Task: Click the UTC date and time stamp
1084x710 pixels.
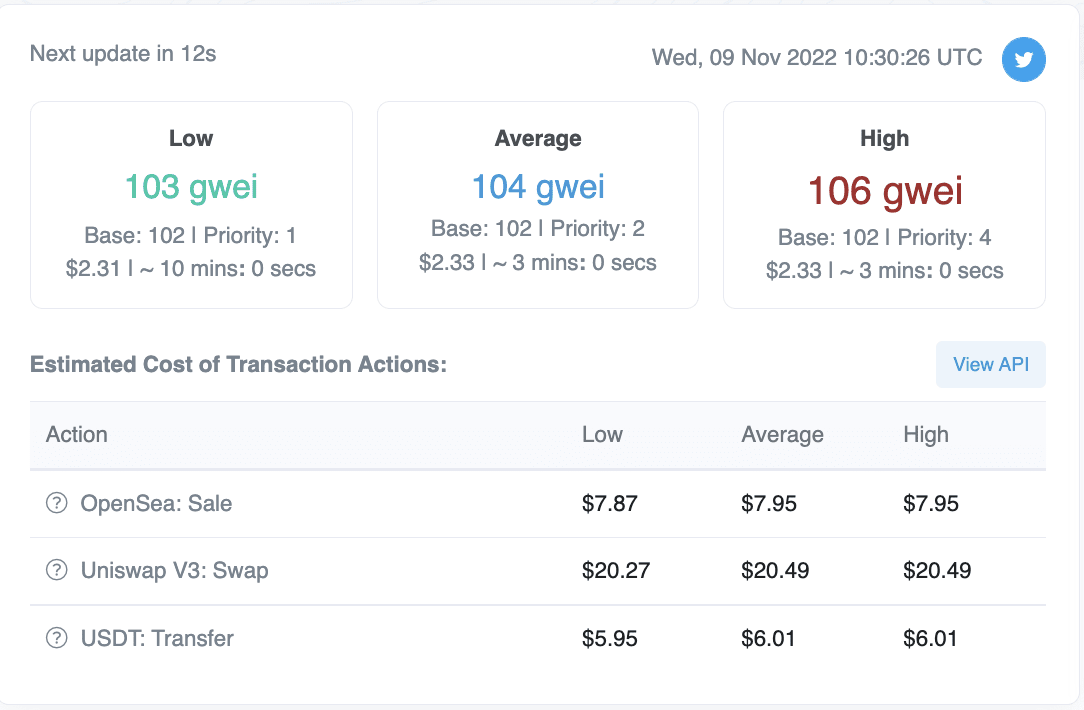Action: 817,58
